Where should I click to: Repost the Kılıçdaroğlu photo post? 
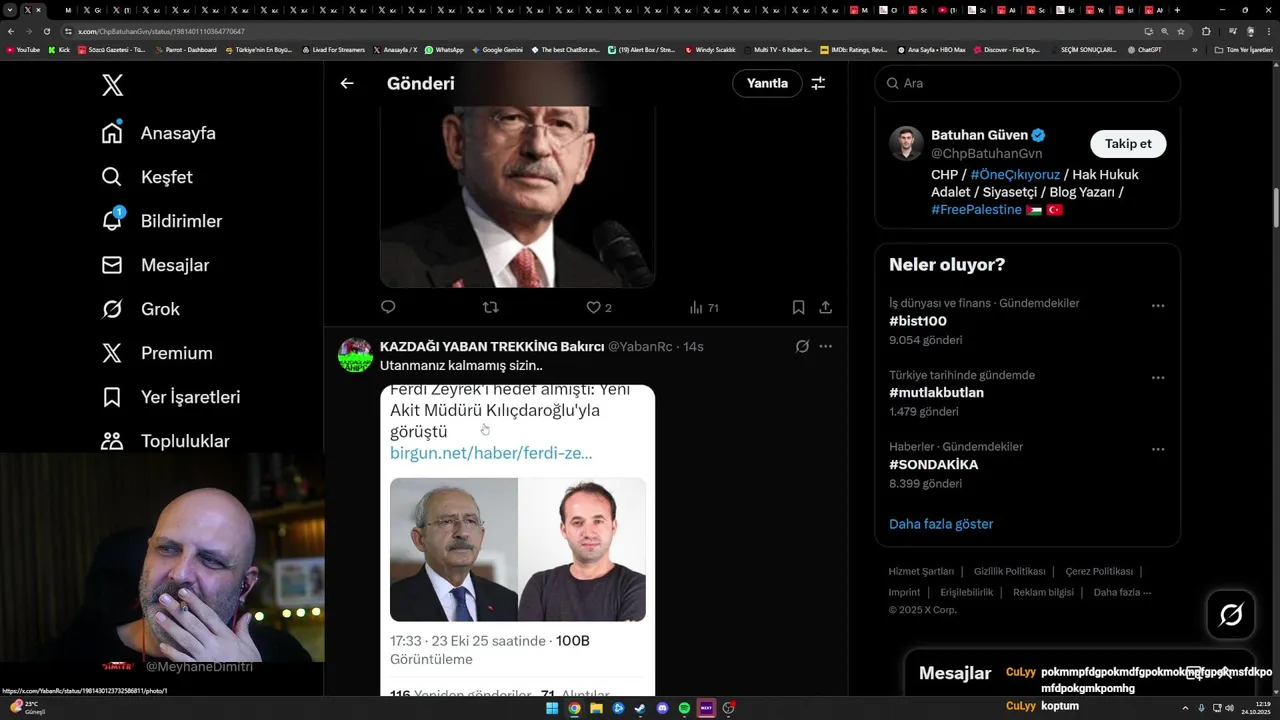pos(490,308)
